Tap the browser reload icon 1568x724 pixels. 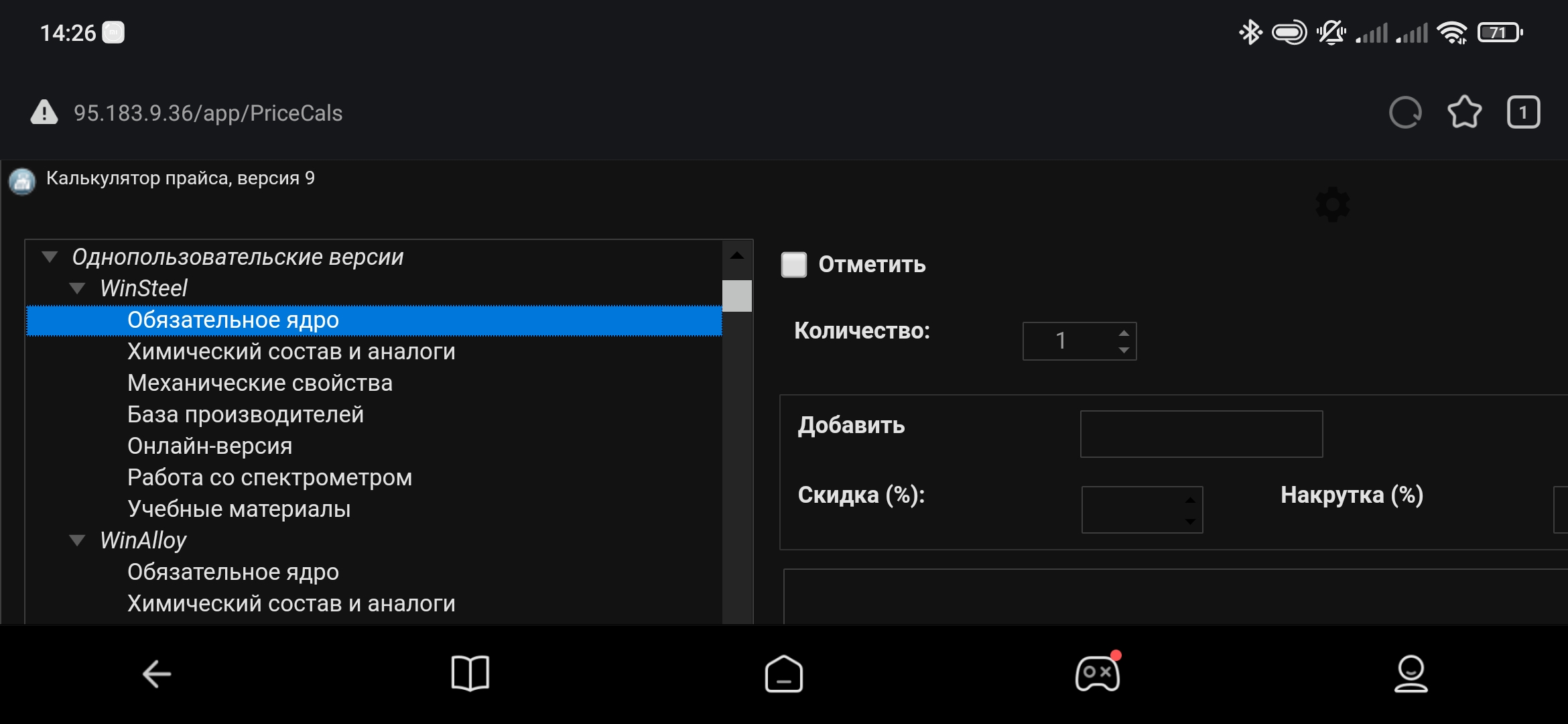[x=1405, y=113]
